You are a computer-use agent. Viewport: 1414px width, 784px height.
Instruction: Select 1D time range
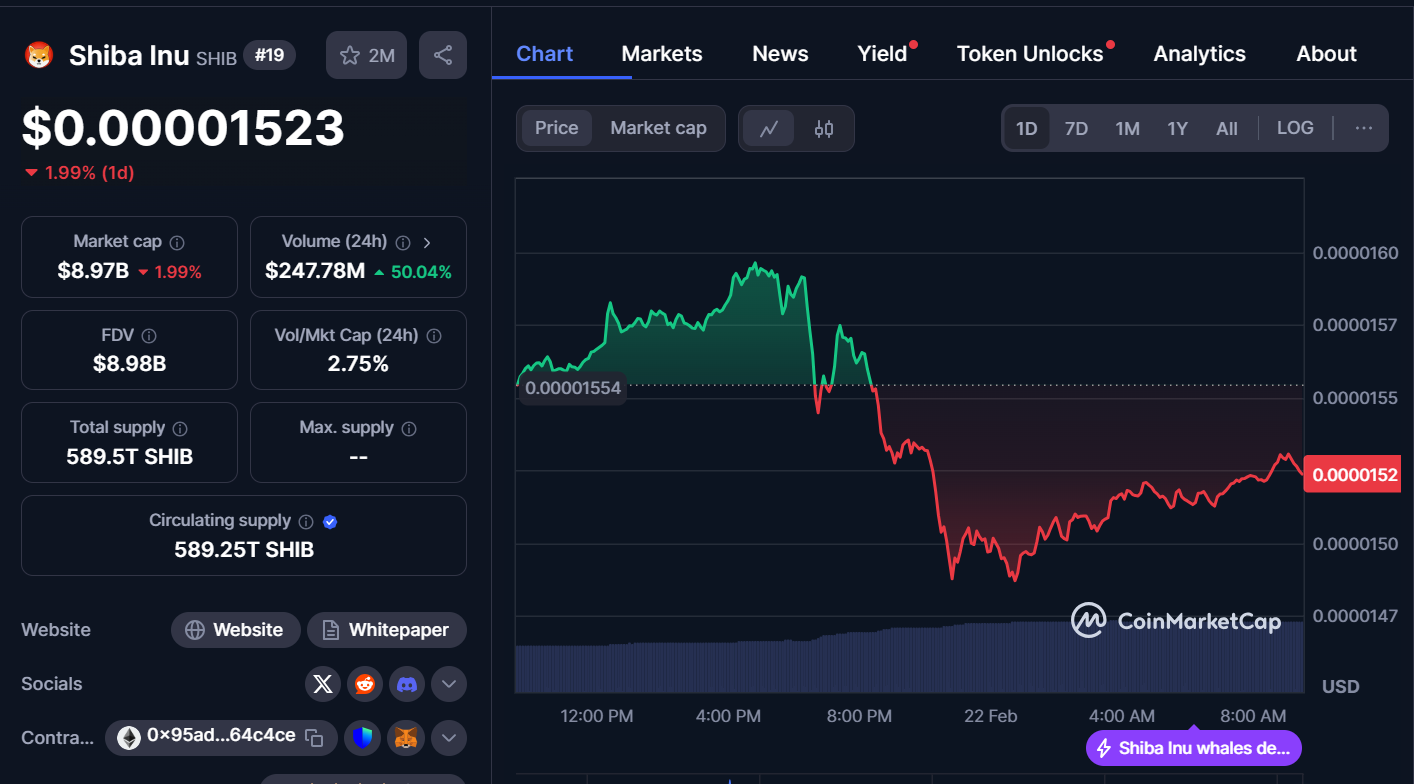click(x=1026, y=128)
